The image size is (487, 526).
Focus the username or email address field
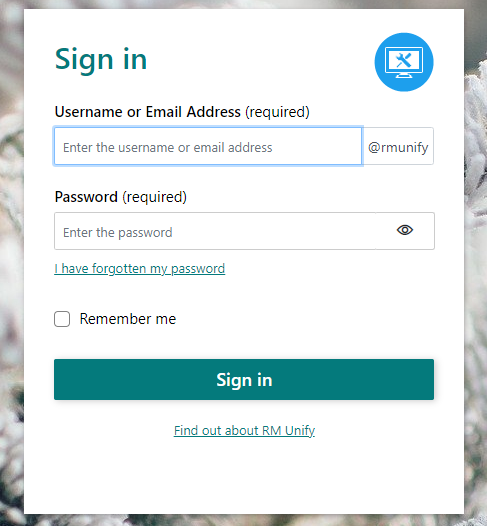(208, 146)
